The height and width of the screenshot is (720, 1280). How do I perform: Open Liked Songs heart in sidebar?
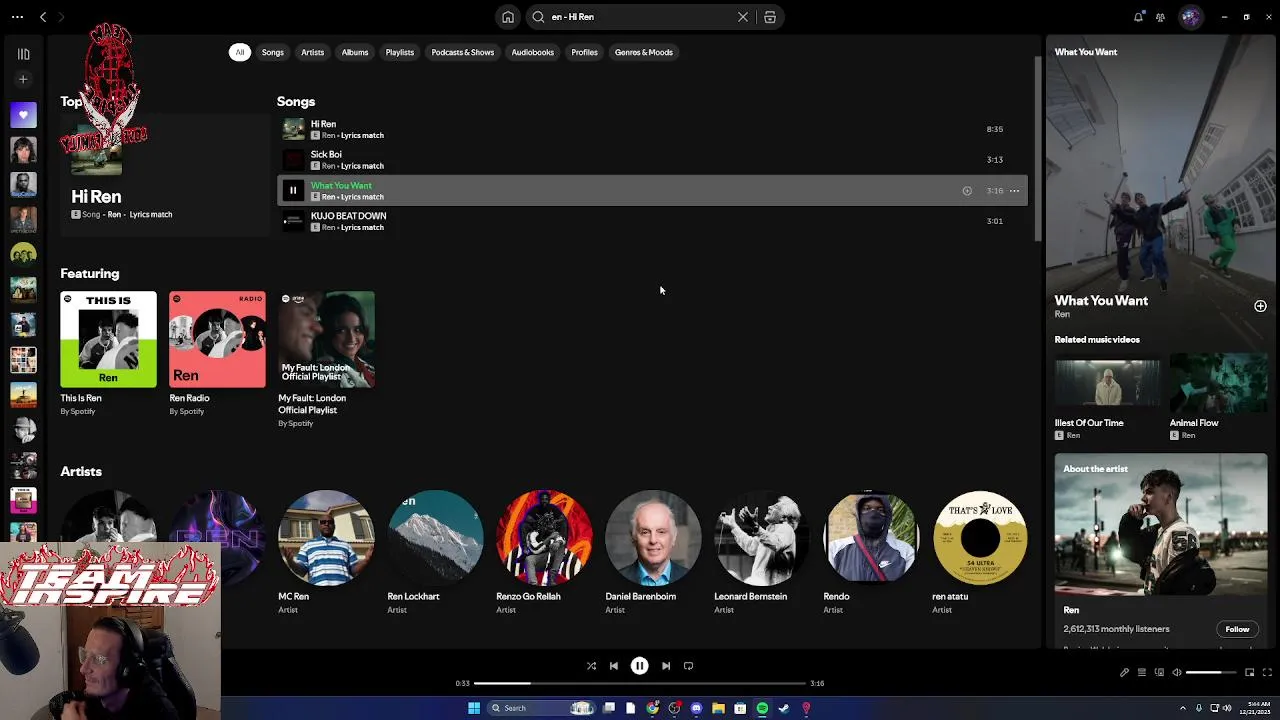(x=23, y=115)
